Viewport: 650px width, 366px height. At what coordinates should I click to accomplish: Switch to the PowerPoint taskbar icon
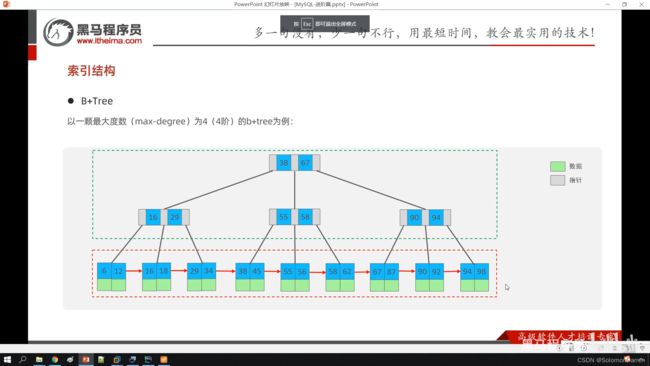(x=86, y=359)
